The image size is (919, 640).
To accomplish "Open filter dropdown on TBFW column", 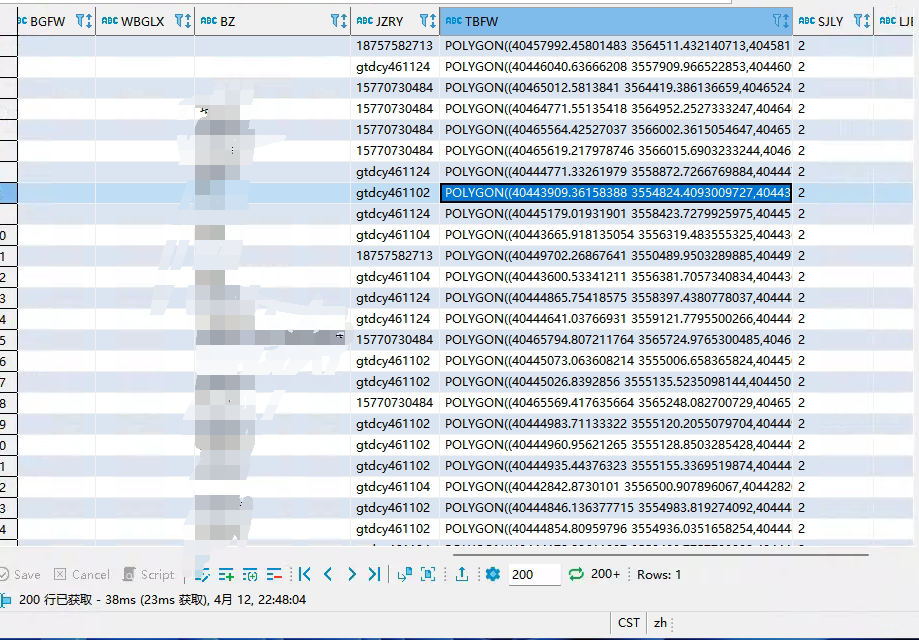I will 780,21.
